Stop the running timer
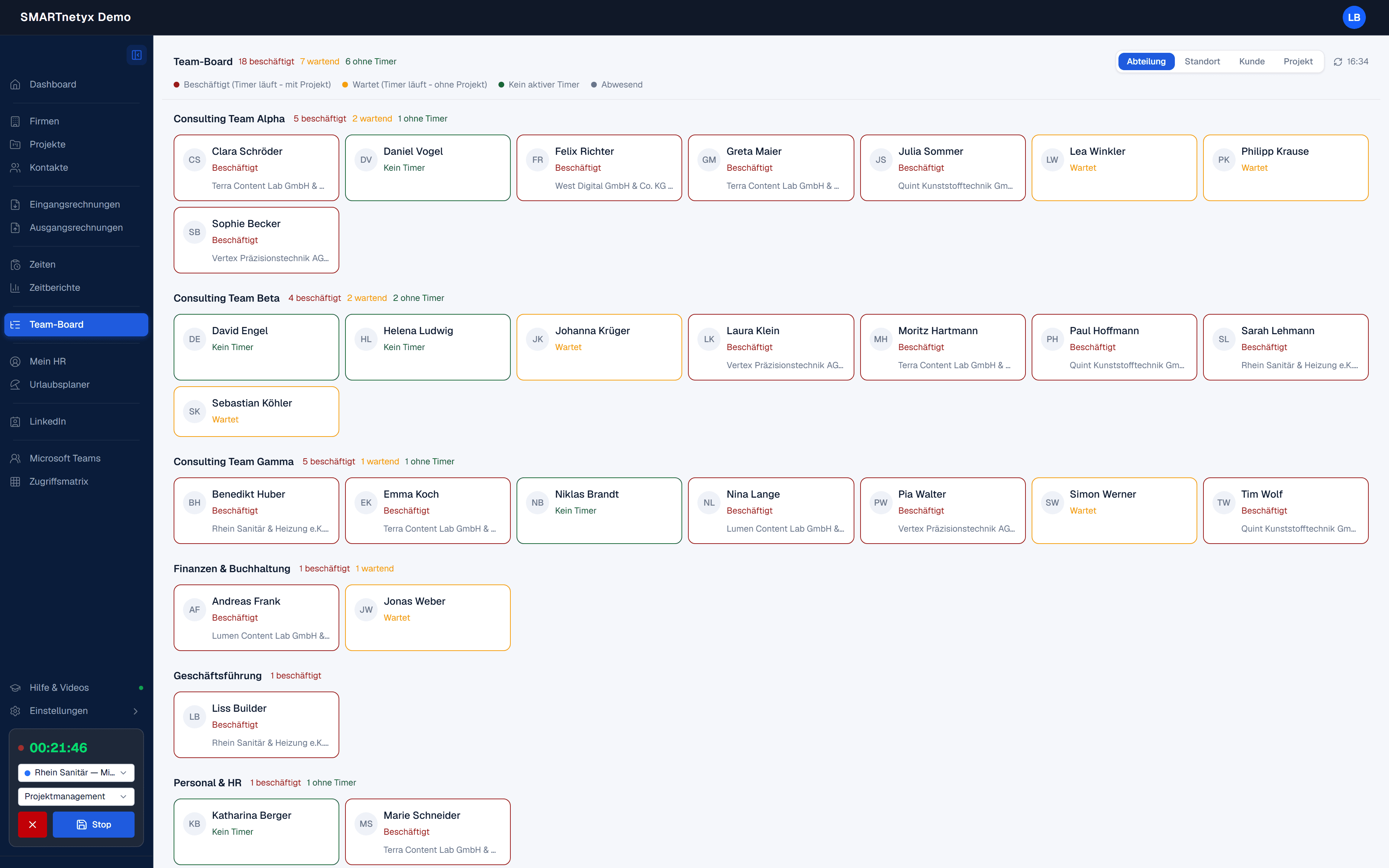 point(94,824)
